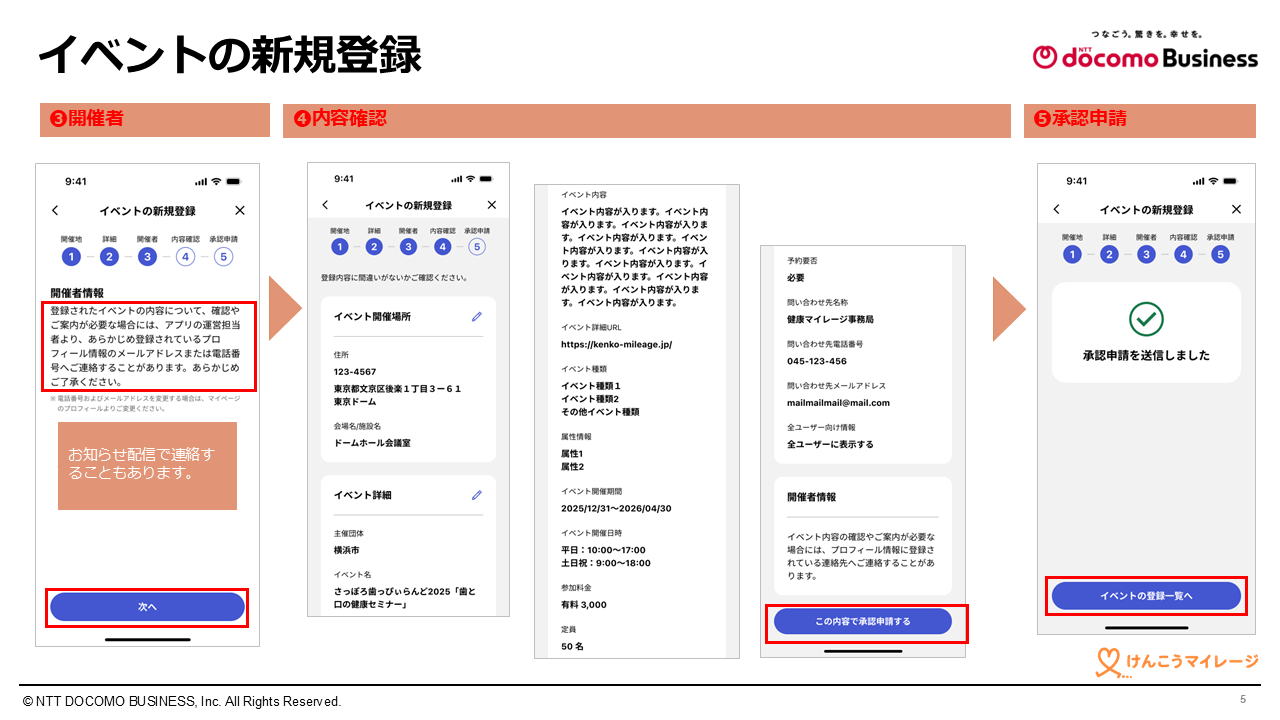
Task: Close the 内容確認 phone screen with X
Action: 491,205
